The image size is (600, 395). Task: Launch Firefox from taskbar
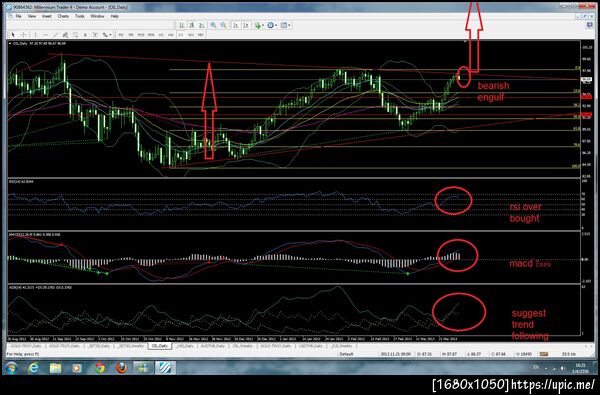(x=122, y=368)
